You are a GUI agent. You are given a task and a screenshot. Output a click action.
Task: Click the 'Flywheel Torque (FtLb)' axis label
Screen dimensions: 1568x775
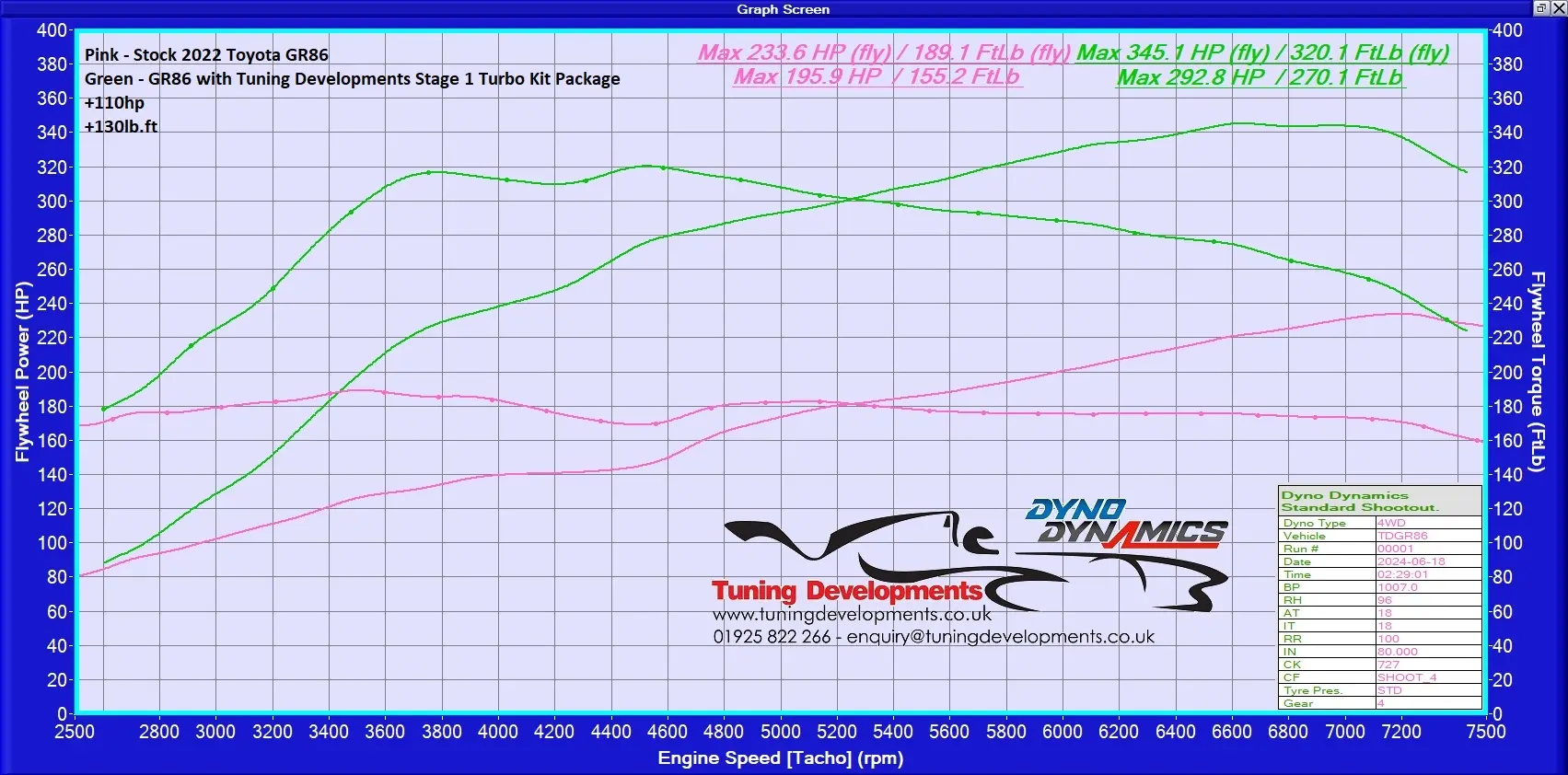tap(1537, 372)
